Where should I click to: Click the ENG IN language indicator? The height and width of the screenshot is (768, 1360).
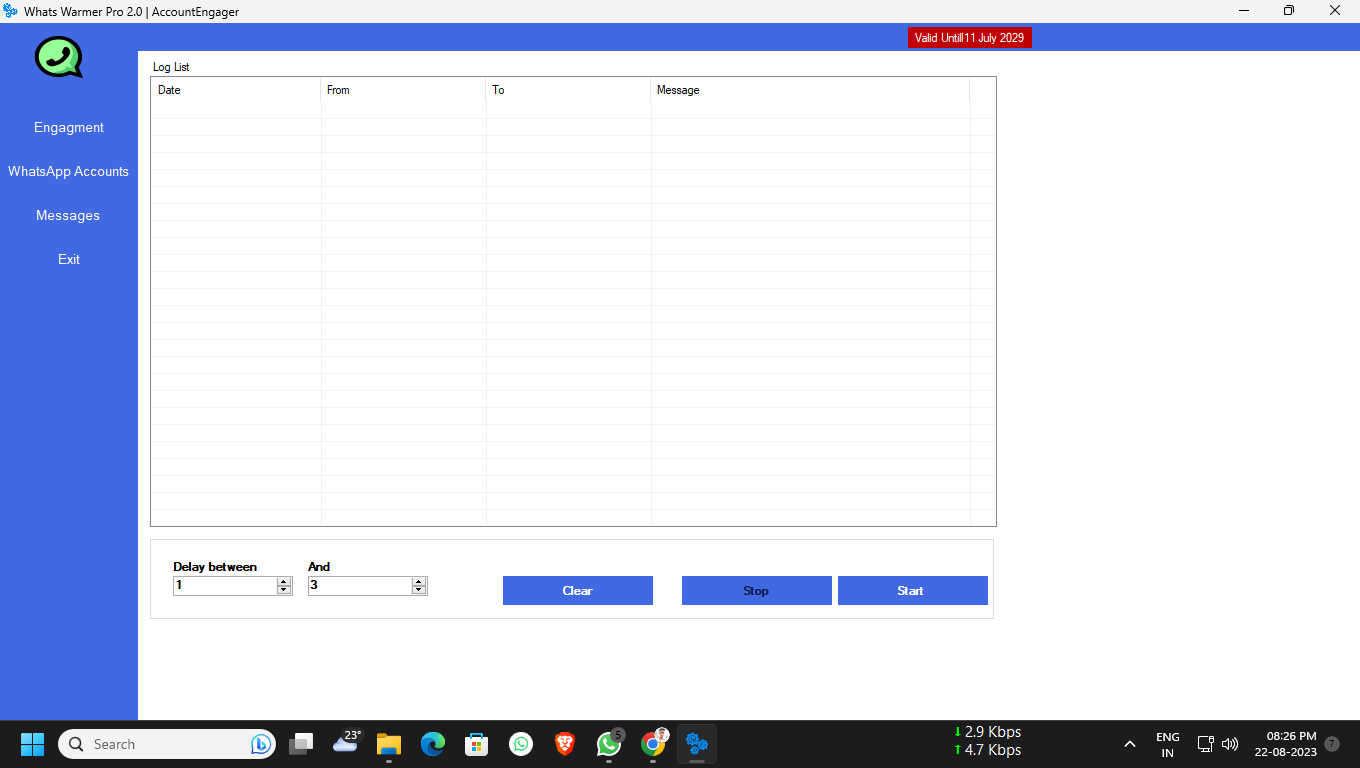coord(1168,745)
